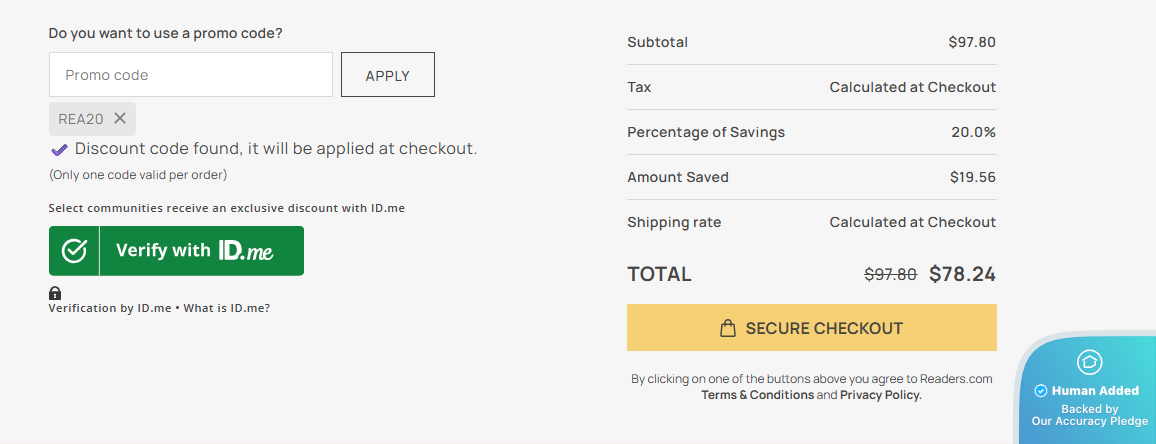Click the padlock icon above Verification by ID.me
The width and height of the screenshot is (1156, 444).
(55, 293)
